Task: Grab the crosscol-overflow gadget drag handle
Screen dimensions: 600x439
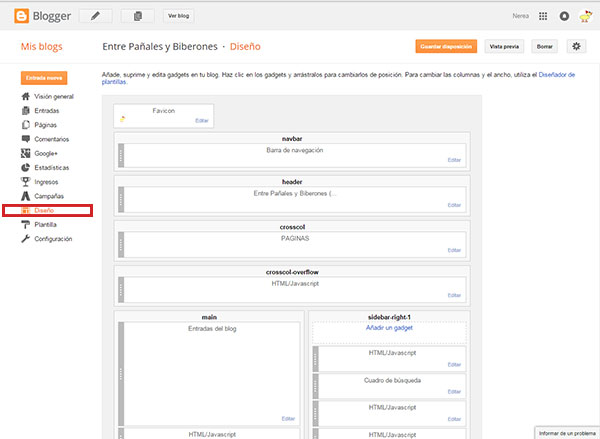Action: [121, 290]
